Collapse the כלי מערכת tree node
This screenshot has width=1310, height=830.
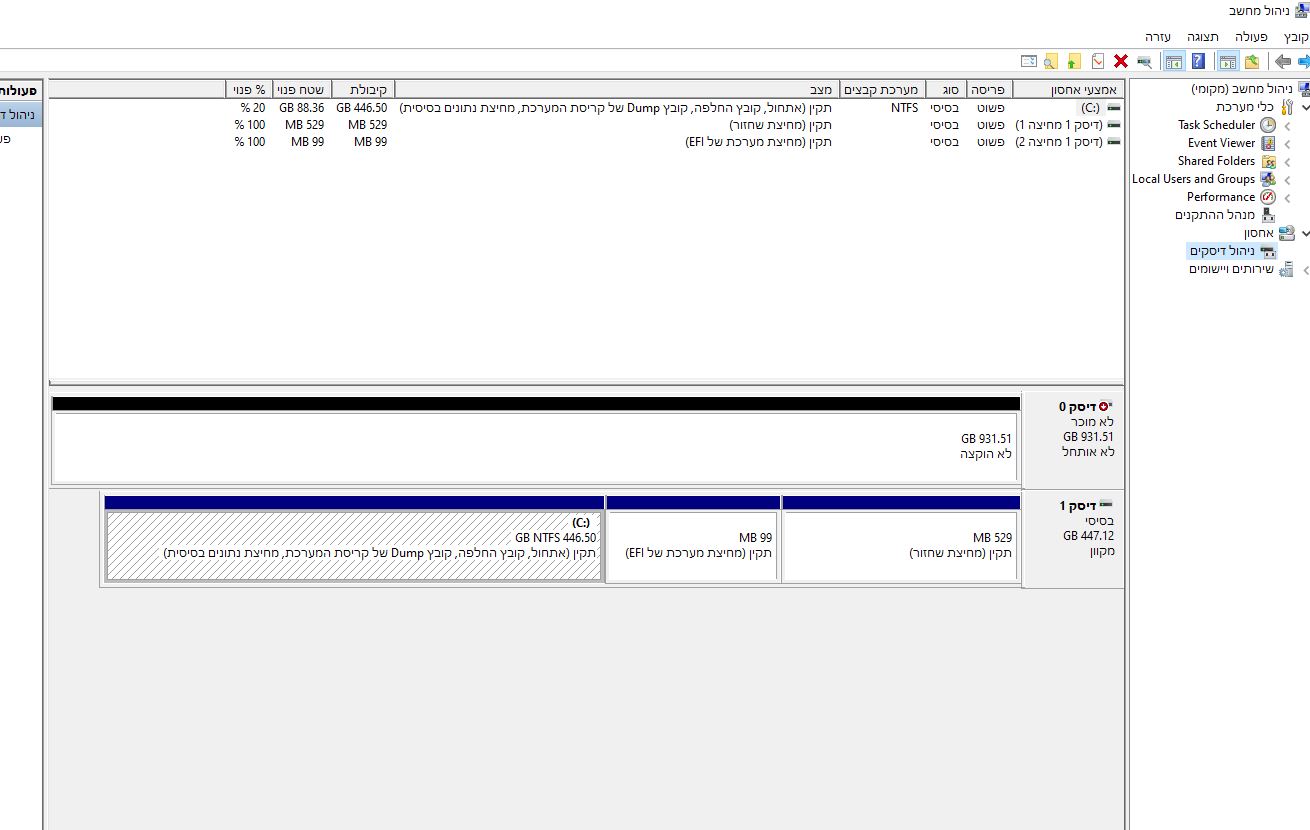[x=1305, y=107]
